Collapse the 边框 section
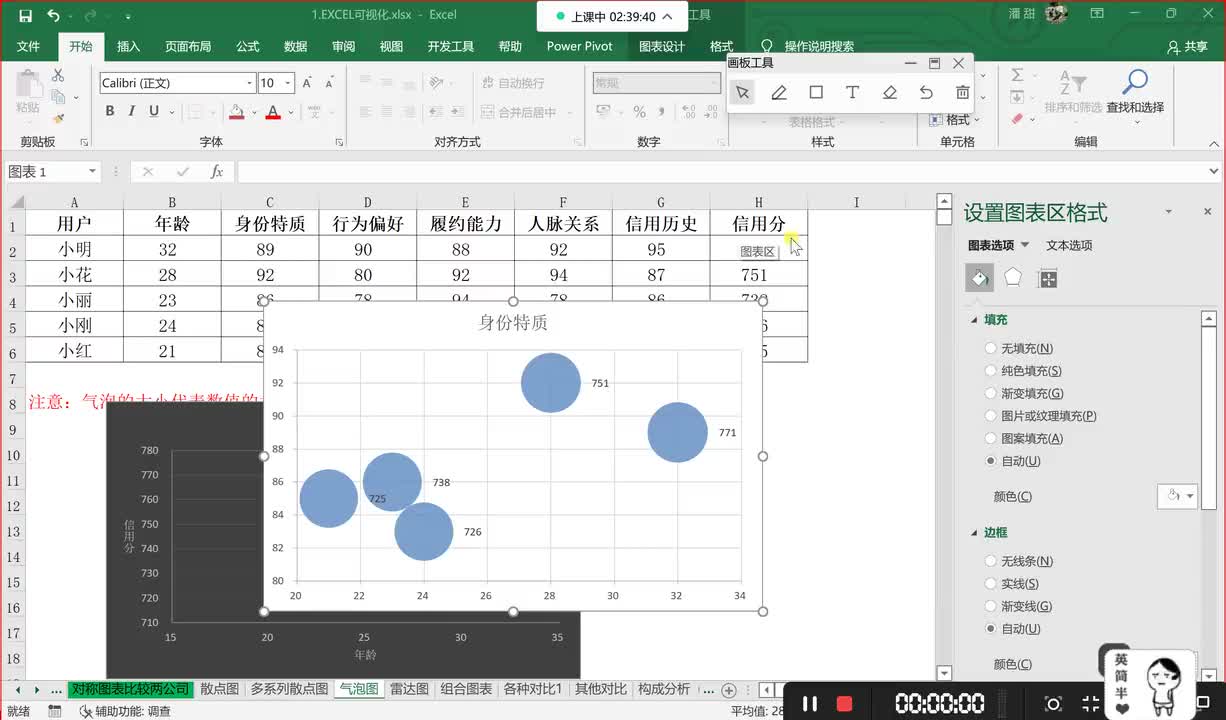 (975, 533)
